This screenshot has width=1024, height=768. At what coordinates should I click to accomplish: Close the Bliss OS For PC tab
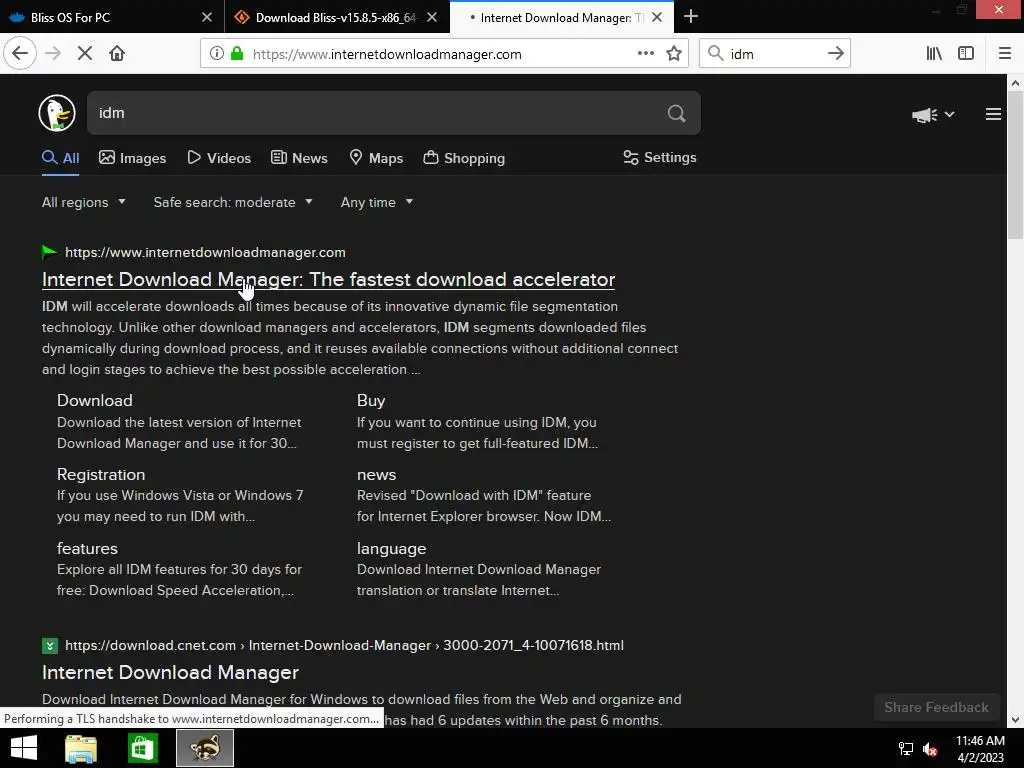(x=207, y=17)
